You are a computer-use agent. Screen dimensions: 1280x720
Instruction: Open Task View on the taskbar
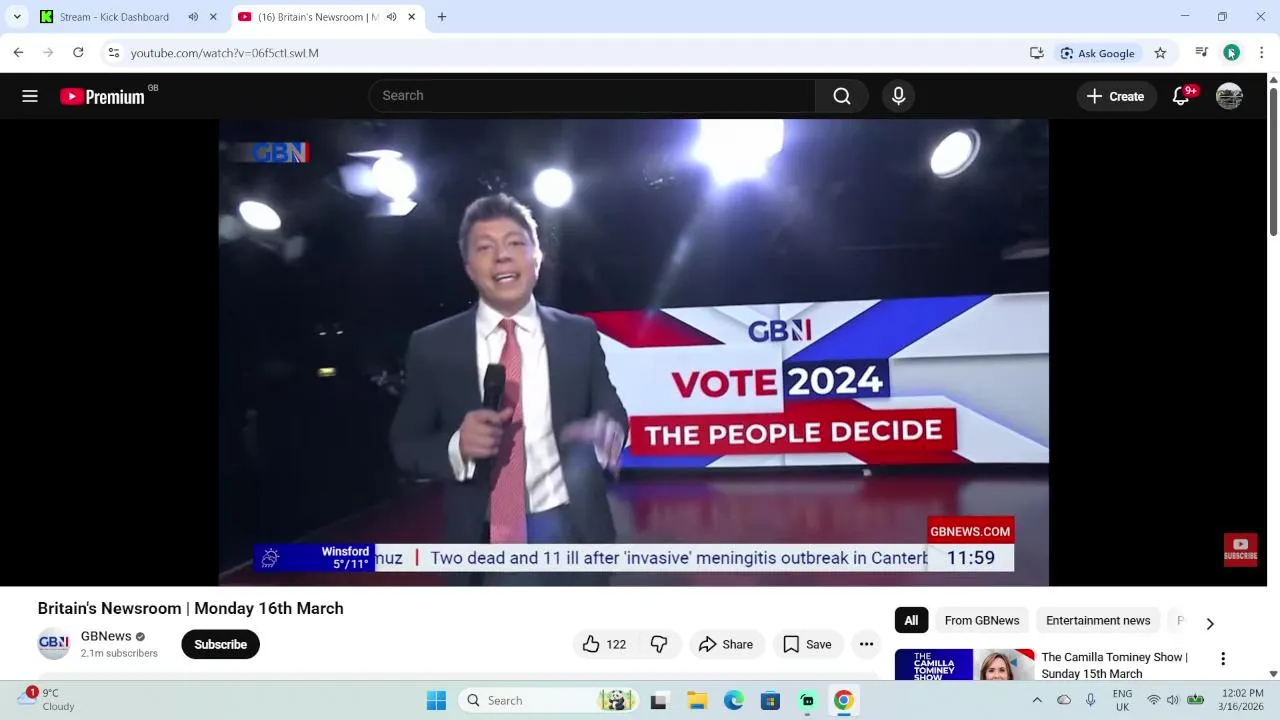coord(658,701)
